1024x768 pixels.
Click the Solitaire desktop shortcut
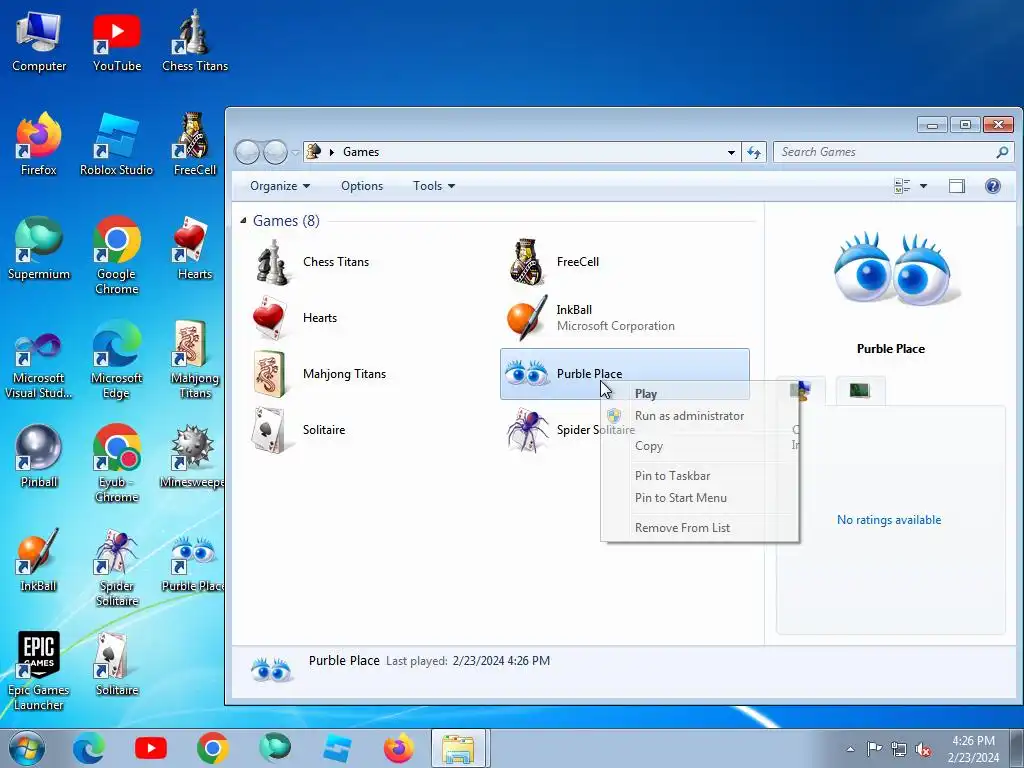point(116,665)
